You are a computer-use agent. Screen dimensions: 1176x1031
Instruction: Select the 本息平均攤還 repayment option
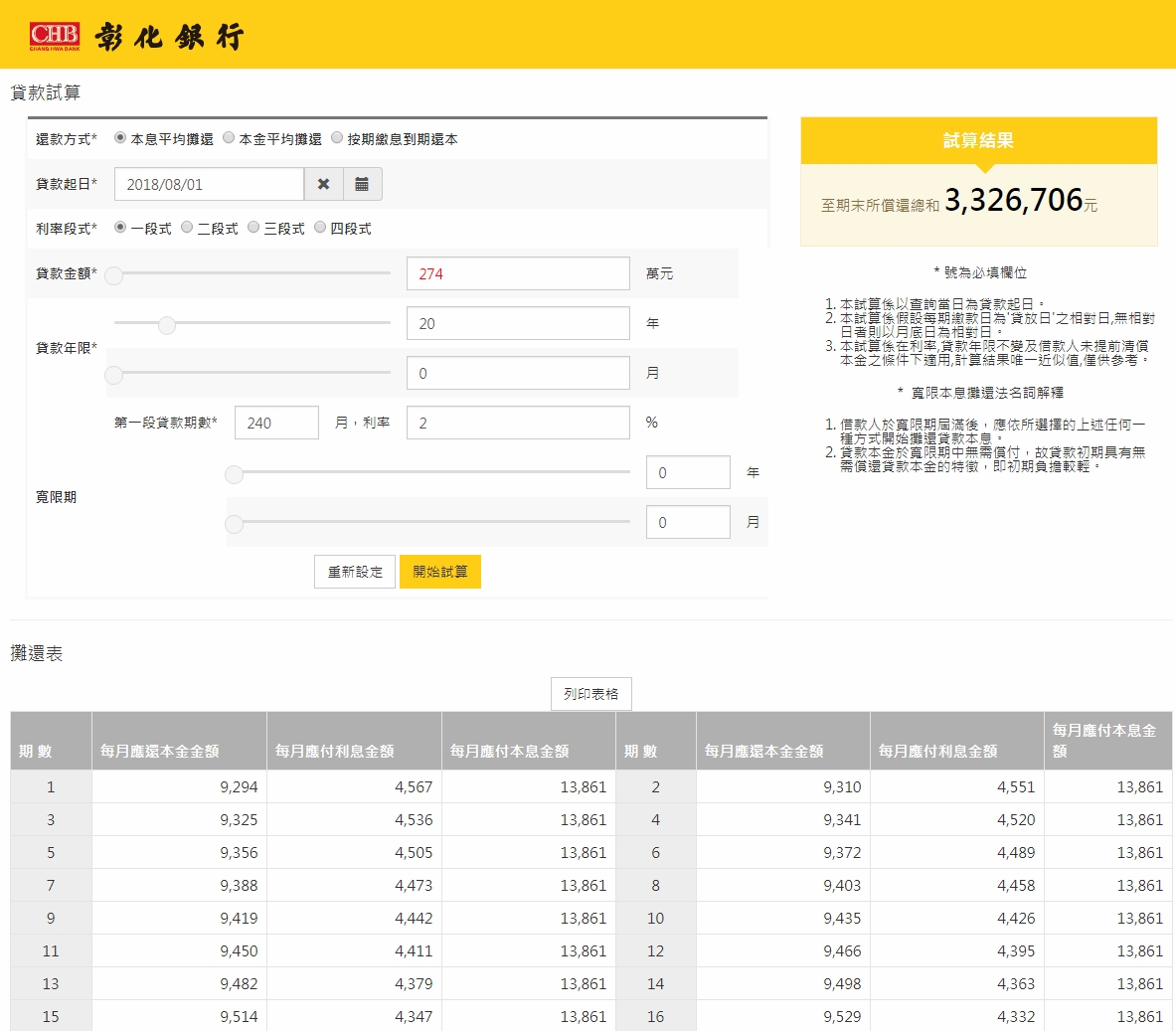point(118,138)
